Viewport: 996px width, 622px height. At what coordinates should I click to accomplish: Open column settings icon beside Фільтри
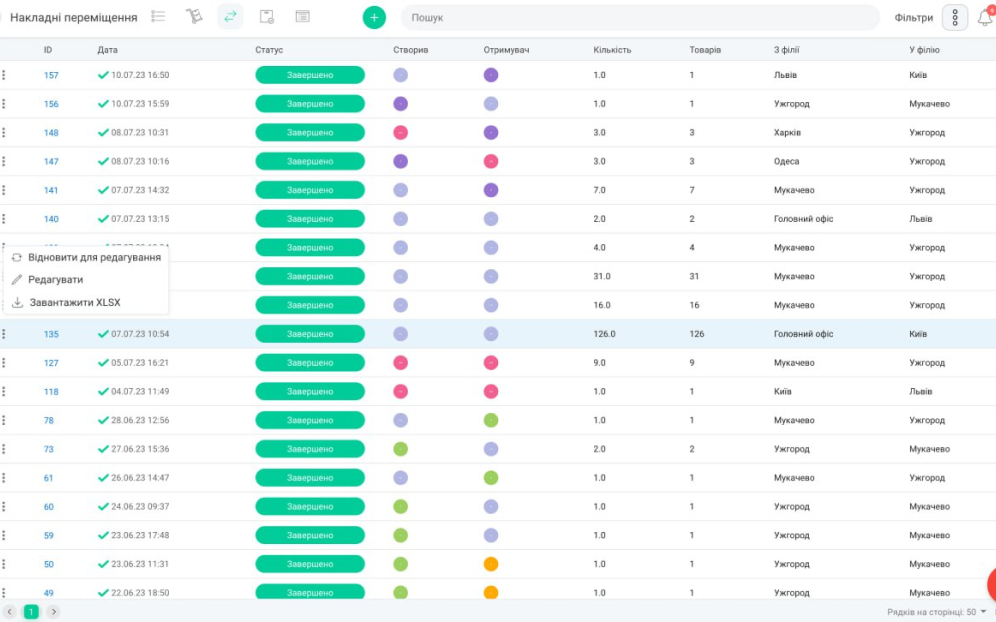955,18
